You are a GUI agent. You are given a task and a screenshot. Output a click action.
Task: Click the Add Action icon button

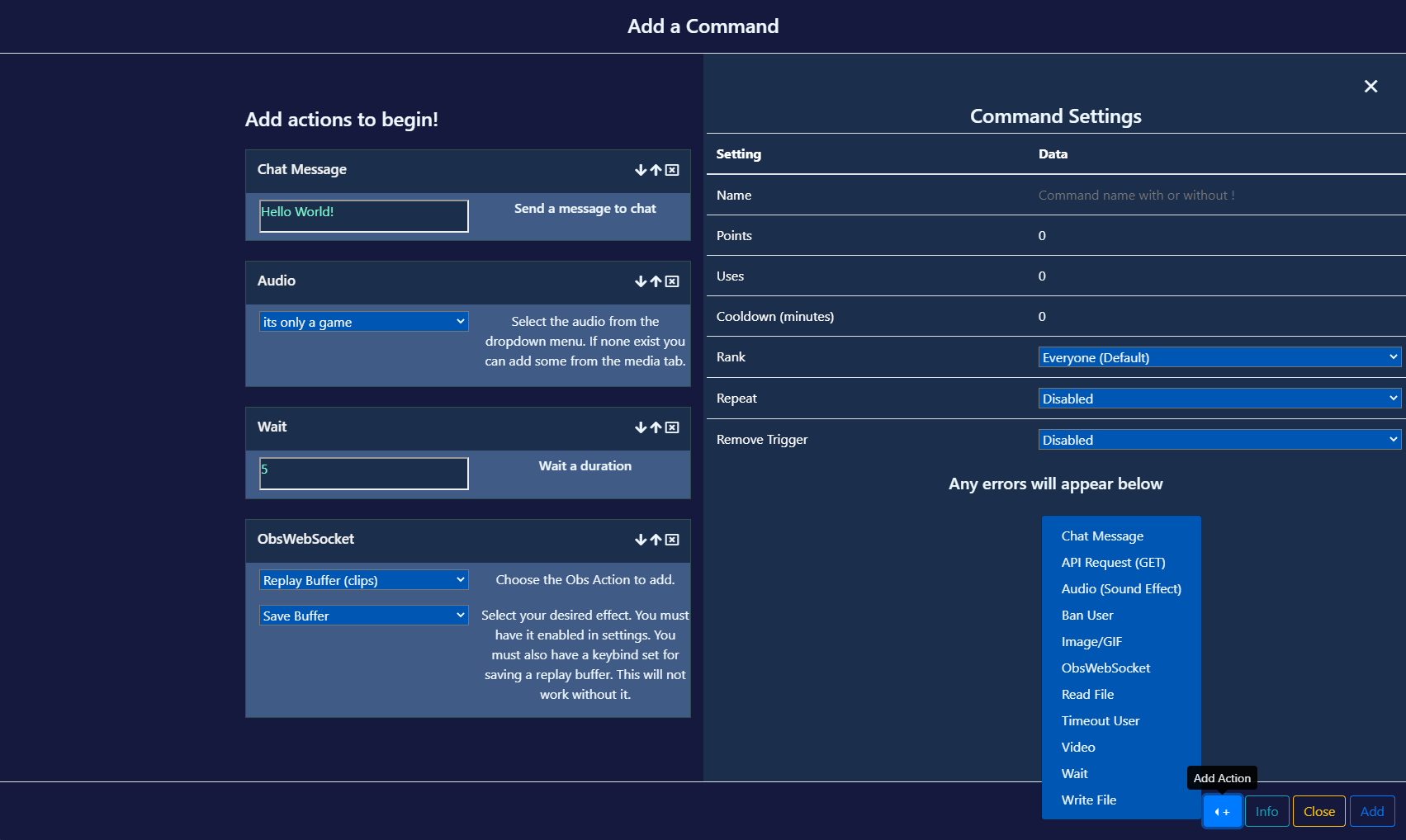[x=1222, y=811]
